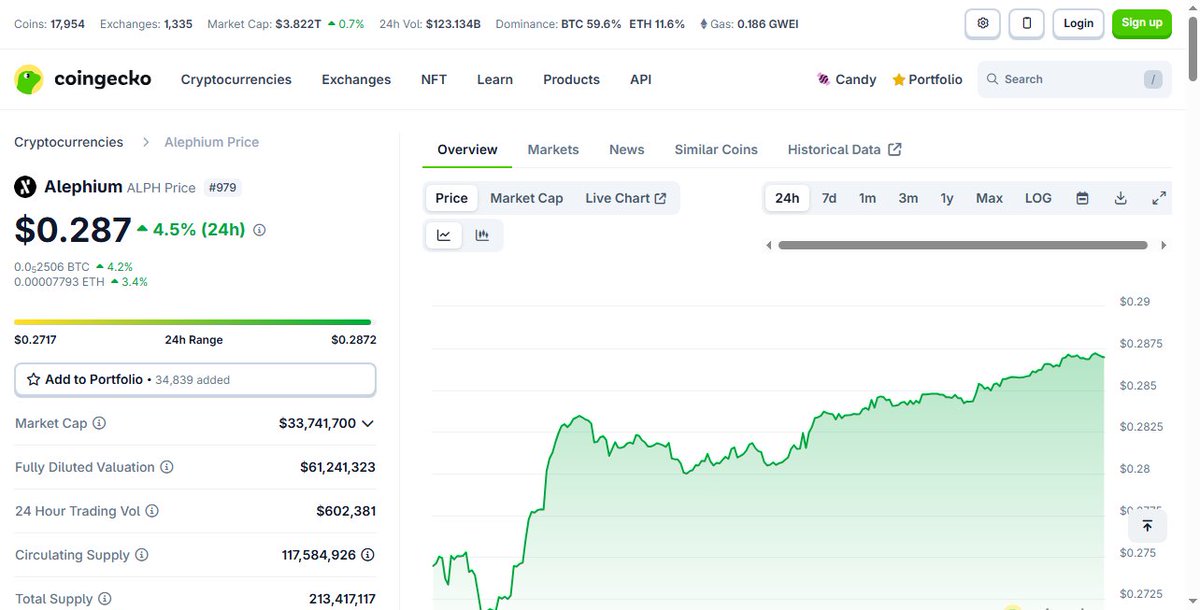
Task: Open Portfolio star link
Action: point(927,79)
